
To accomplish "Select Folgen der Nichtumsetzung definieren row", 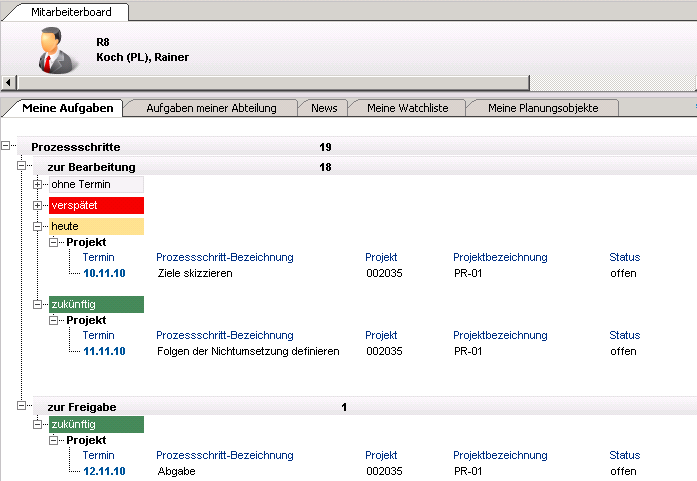I will pyautogui.click(x=248, y=351).
